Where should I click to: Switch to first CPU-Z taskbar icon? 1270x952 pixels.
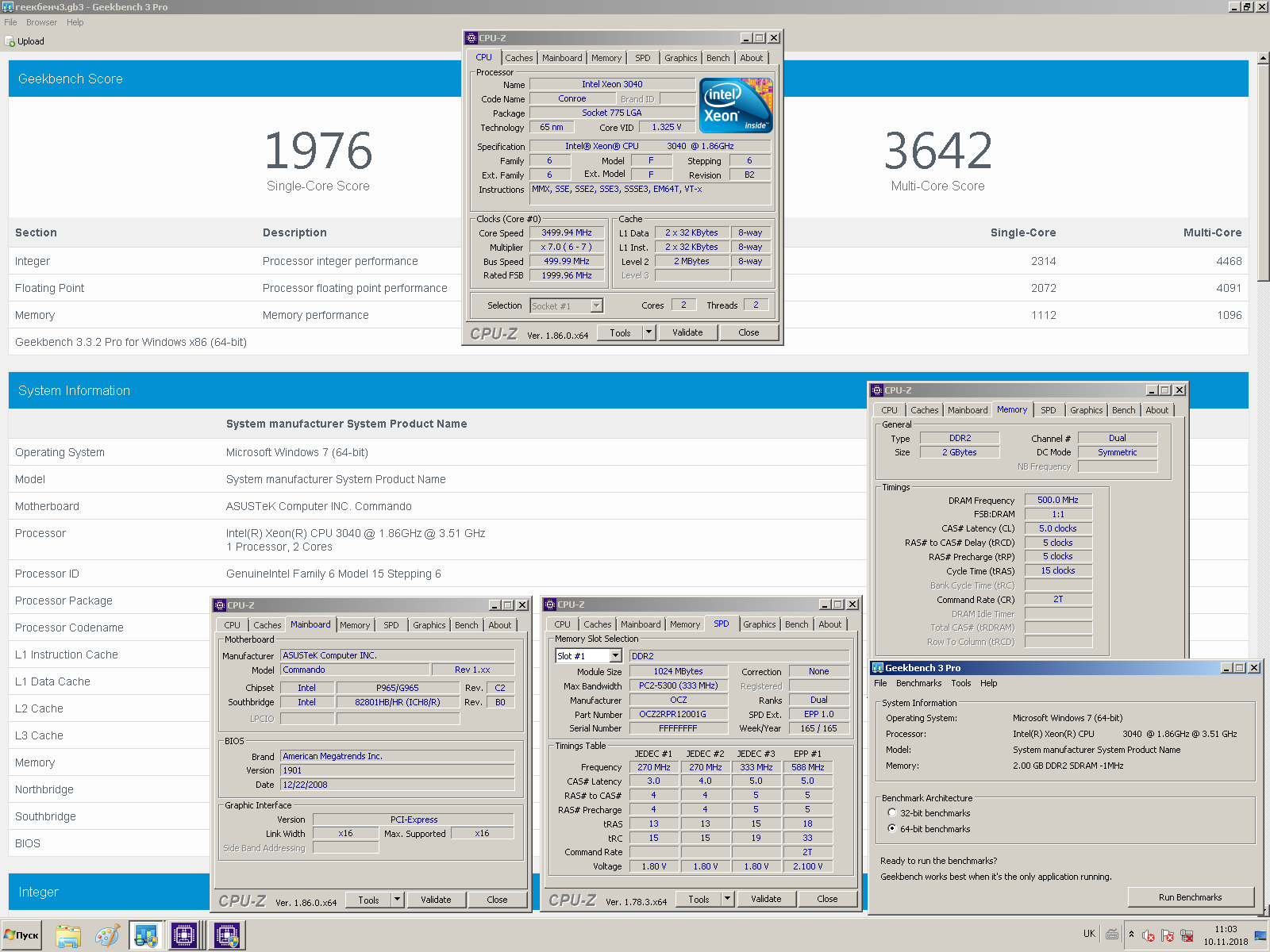pyautogui.click(x=184, y=936)
